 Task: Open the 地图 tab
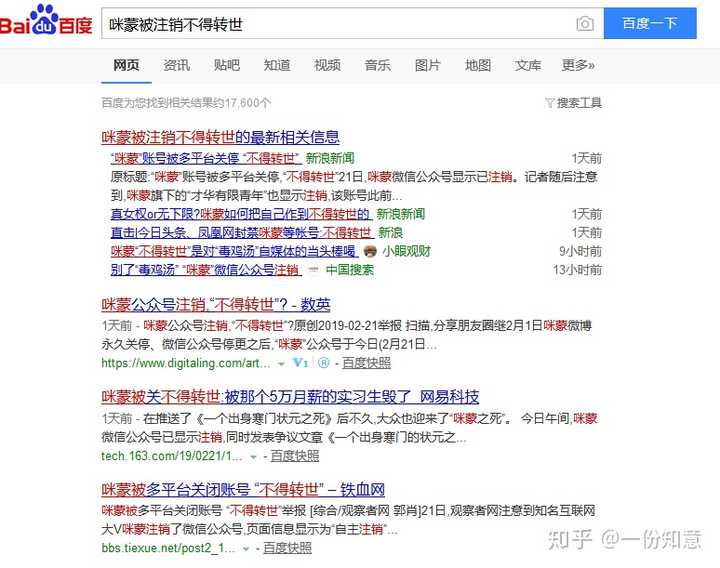coord(478,65)
